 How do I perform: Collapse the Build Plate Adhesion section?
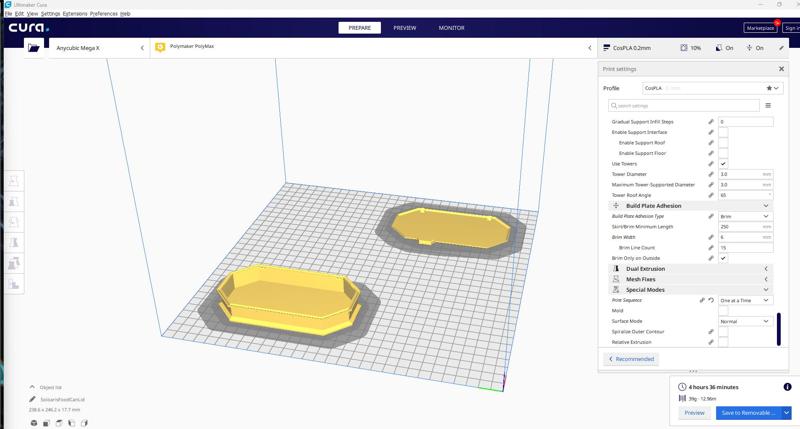click(690, 206)
